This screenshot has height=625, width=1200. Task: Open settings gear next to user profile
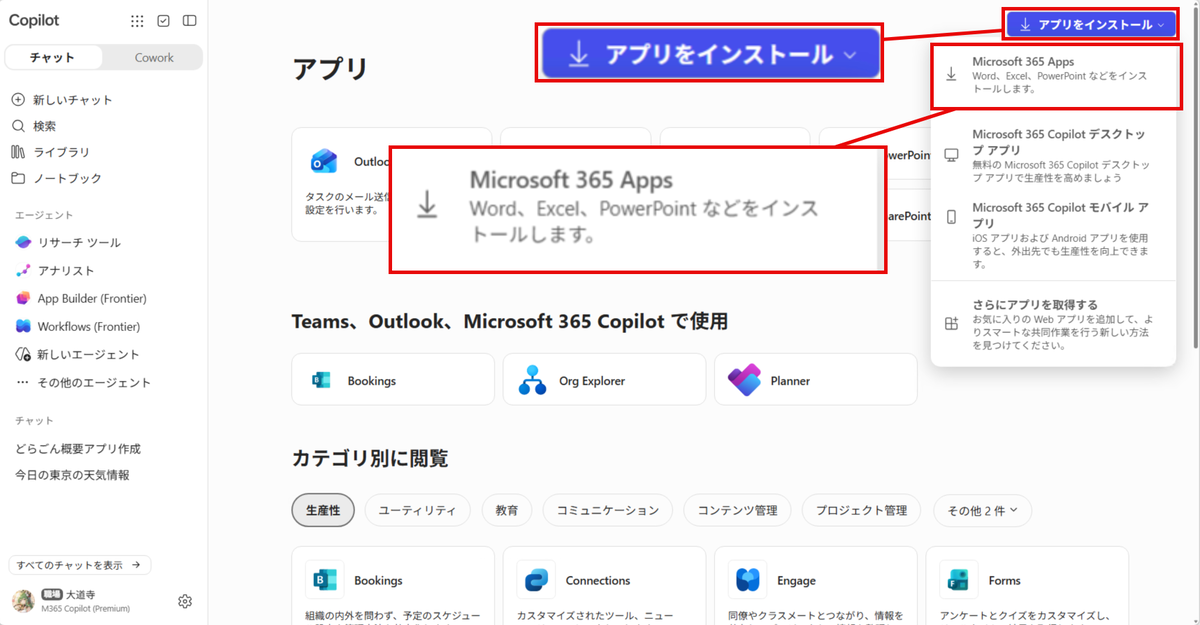click(x=185, y=601)
